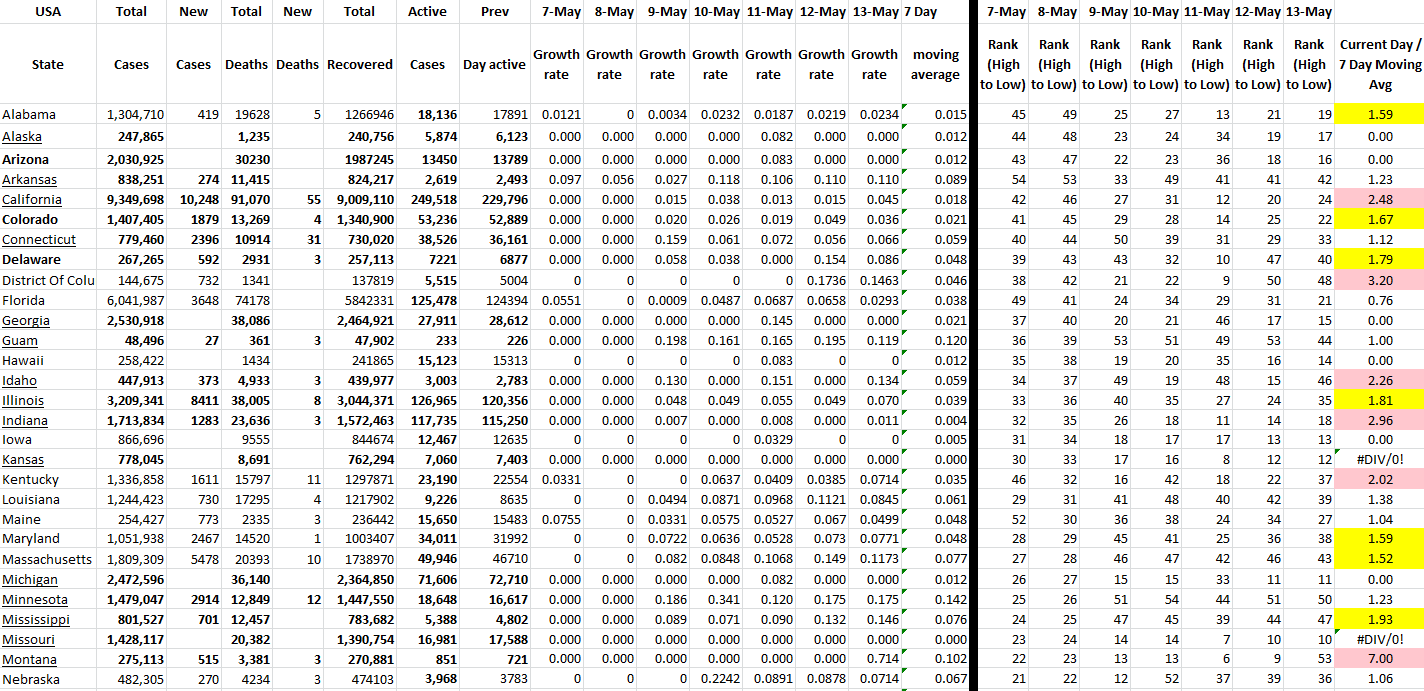Viewport: 1424px width, 691px height.
Task: Open the Alaska state hyperlink
Action: pos(22,137)
